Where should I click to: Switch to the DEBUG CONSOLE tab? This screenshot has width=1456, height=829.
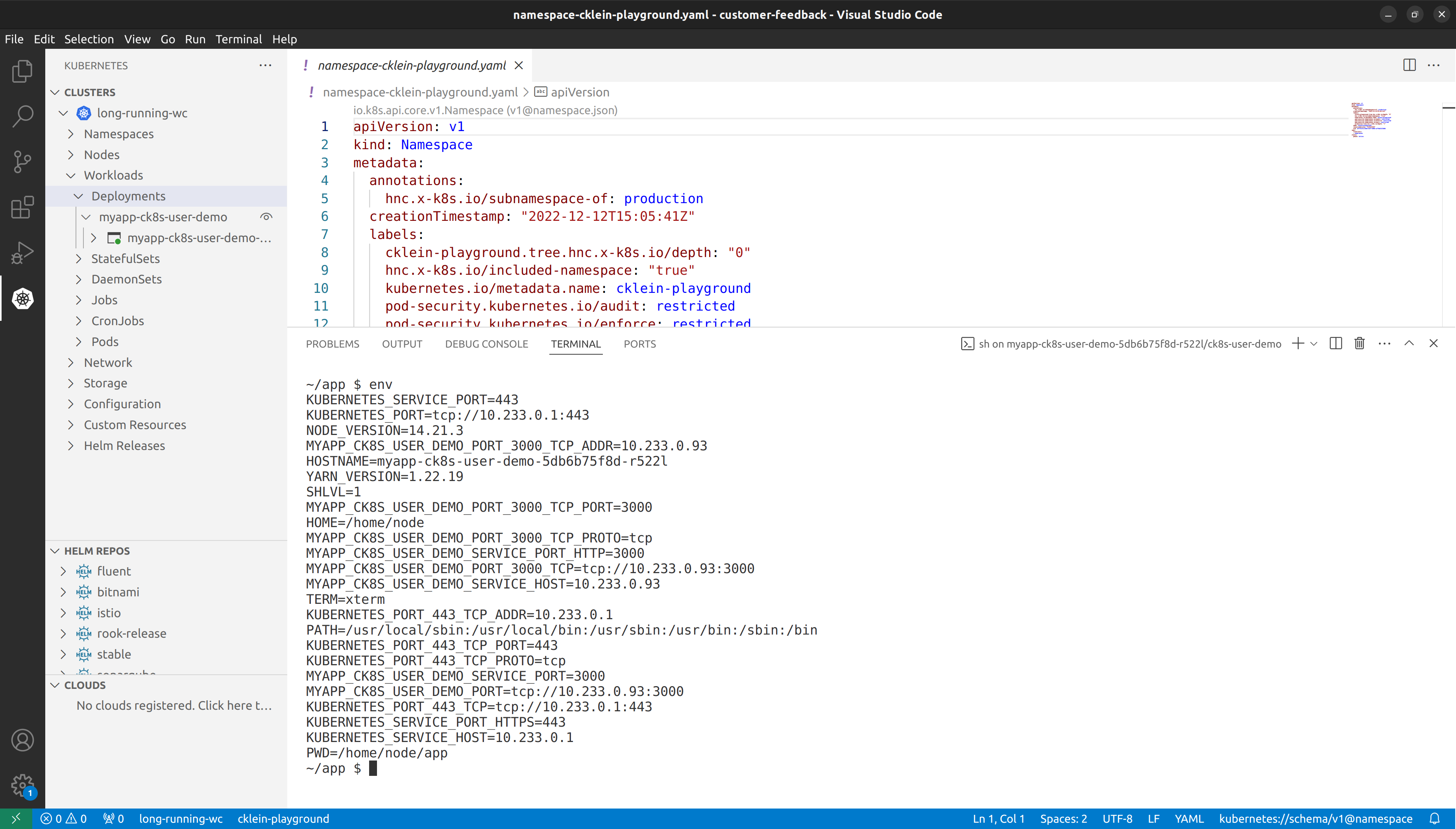point(486,344)
